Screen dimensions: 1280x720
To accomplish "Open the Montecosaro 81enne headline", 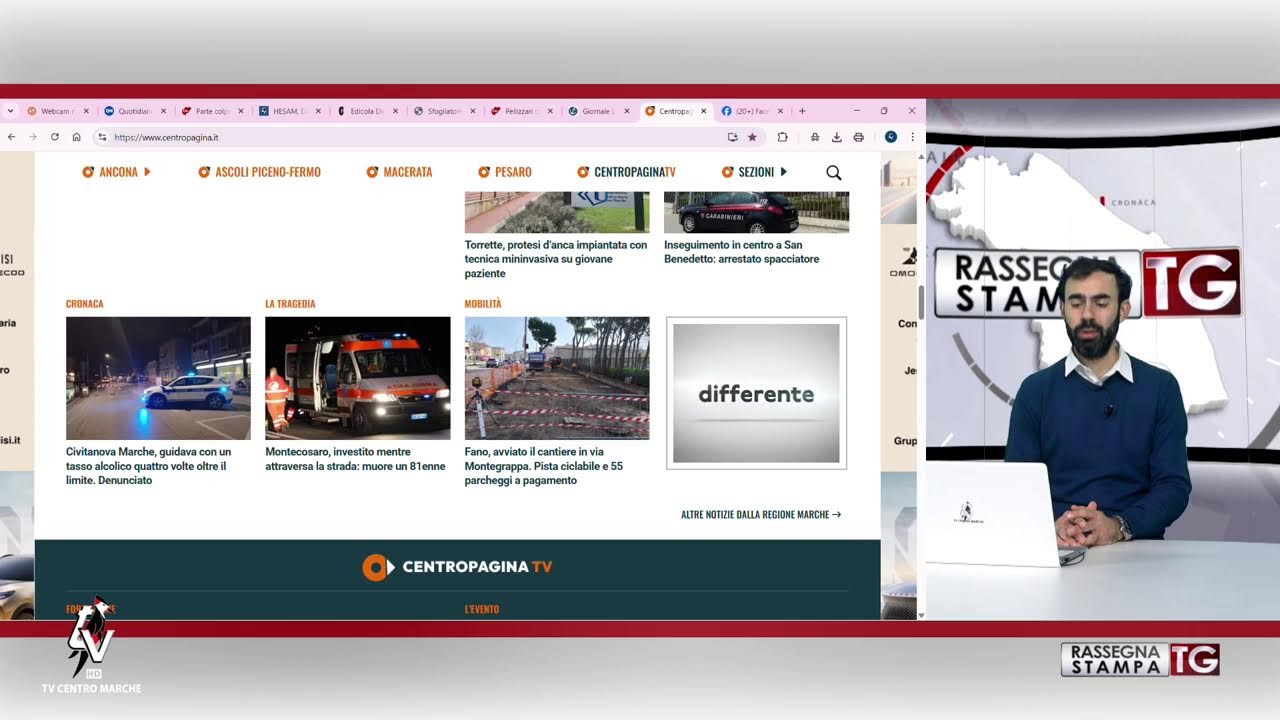I will tap(355, 459).
